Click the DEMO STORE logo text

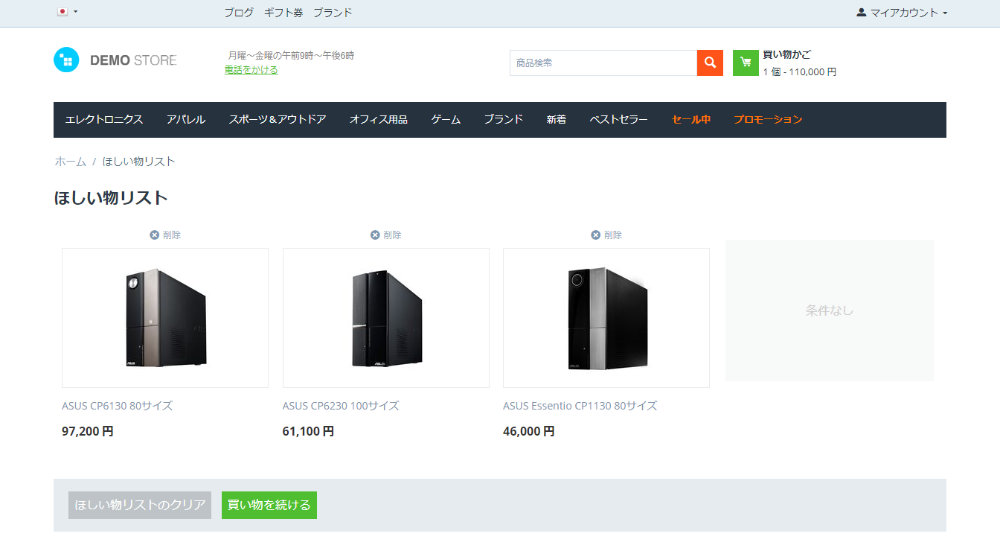(x=133, y=60)
